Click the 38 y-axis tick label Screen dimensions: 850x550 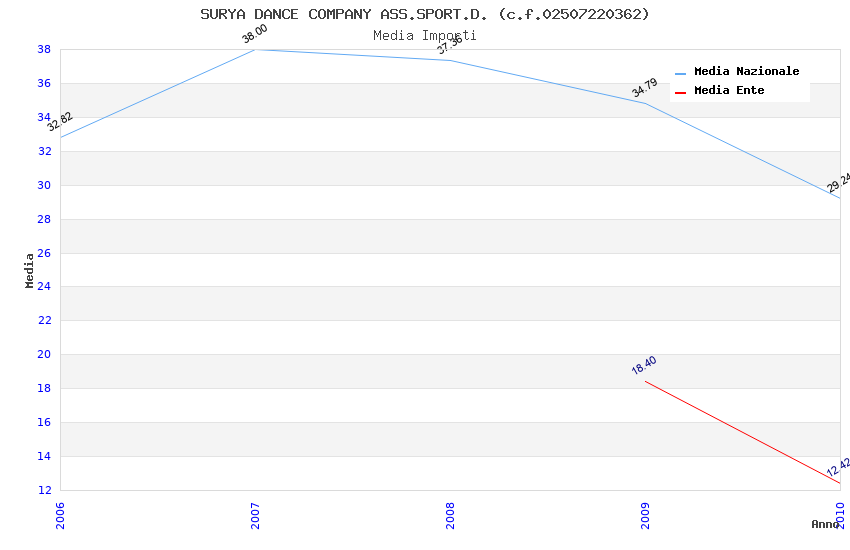coord(44,49)
